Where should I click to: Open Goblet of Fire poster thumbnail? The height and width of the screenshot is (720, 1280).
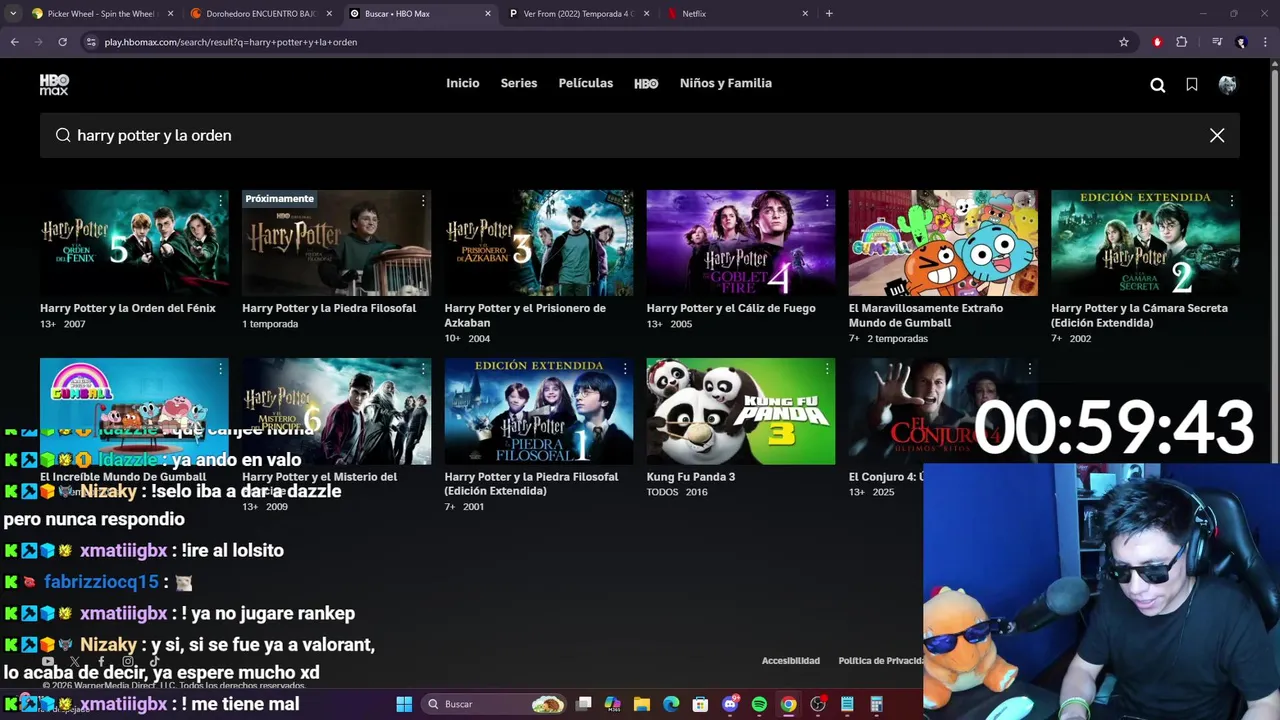tap(740, 243)
